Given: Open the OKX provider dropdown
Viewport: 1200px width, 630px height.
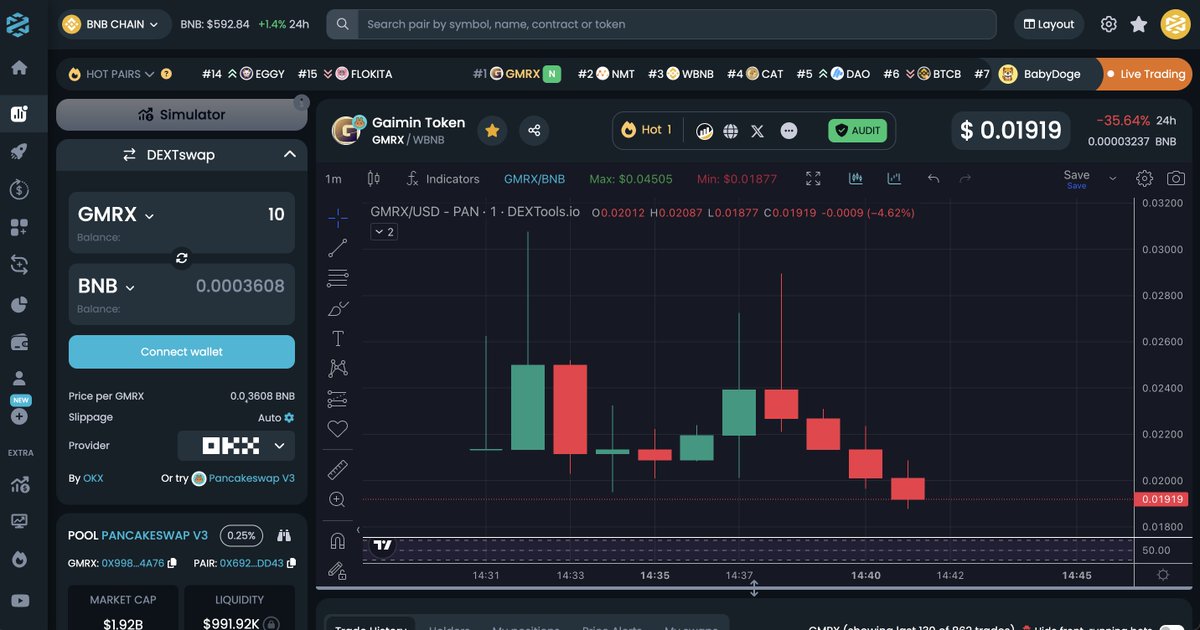Looking at the screenshot, I should pos(236,446).
